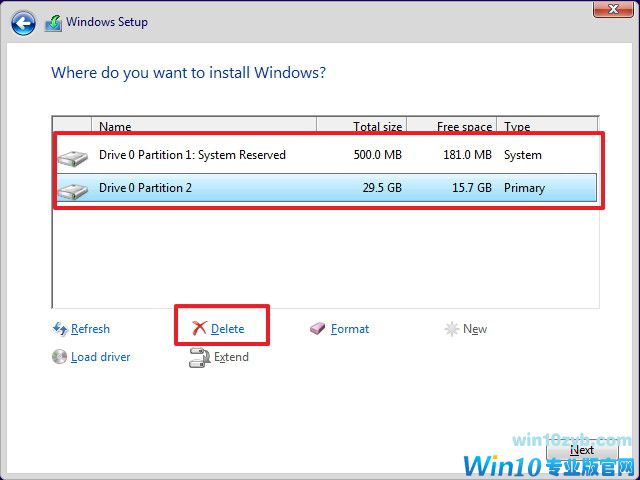Viewport: 640px width, 480px height.
Task: Select the Drive 0 Partition 2 row
Action: [x=327, y=188]
